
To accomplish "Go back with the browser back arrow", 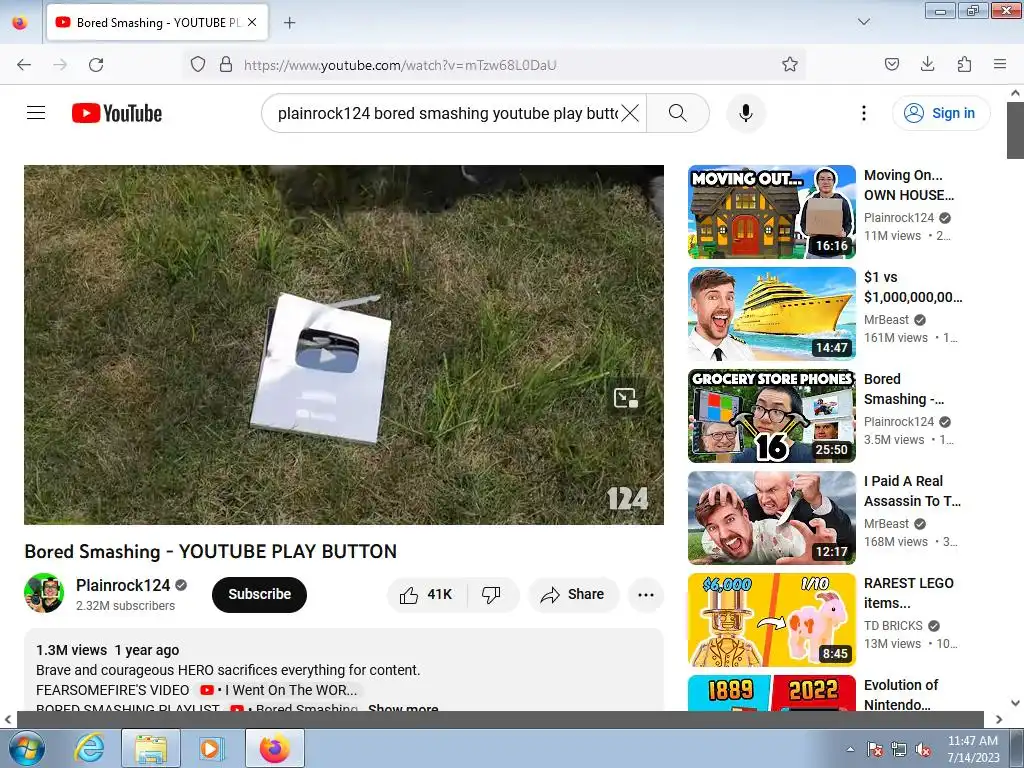I will (x=24, y=65).
